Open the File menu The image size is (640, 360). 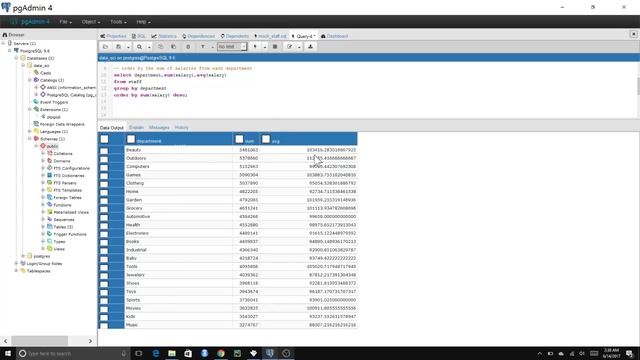tap(65, 22)
